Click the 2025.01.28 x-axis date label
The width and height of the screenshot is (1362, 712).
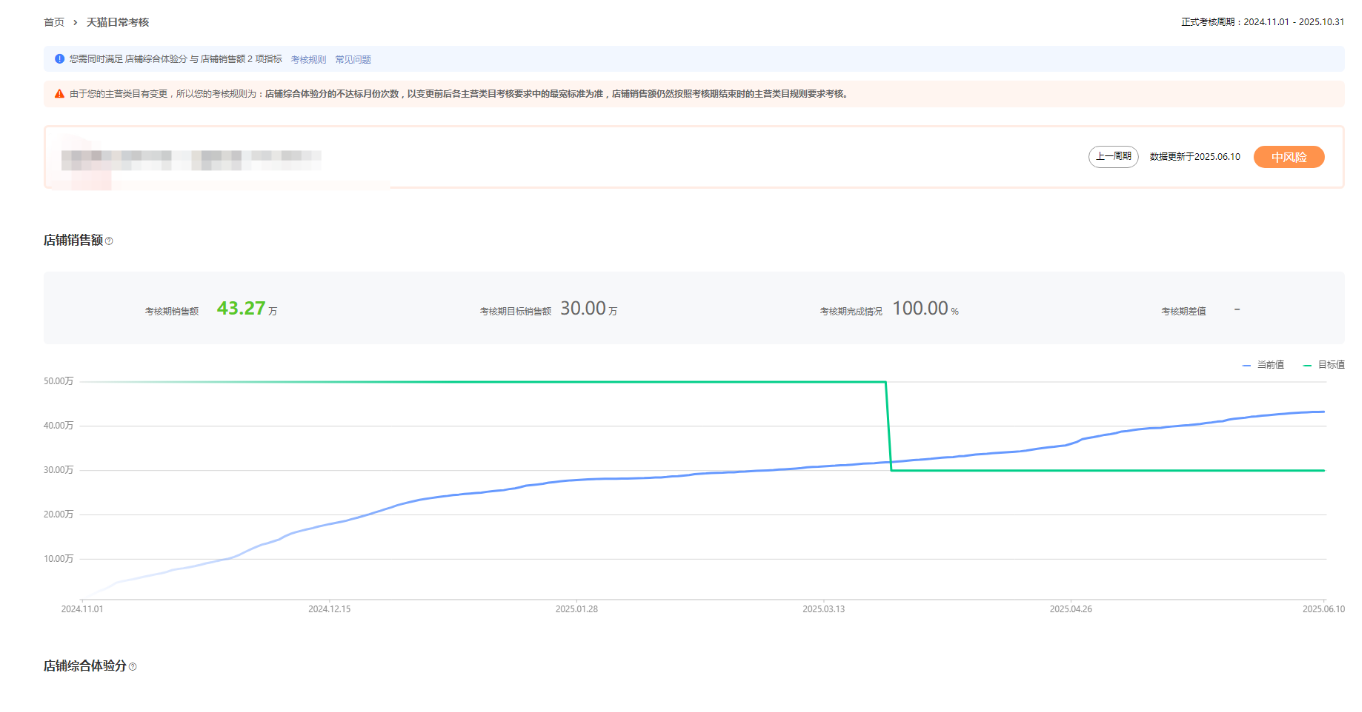click(x=576, y=608)
